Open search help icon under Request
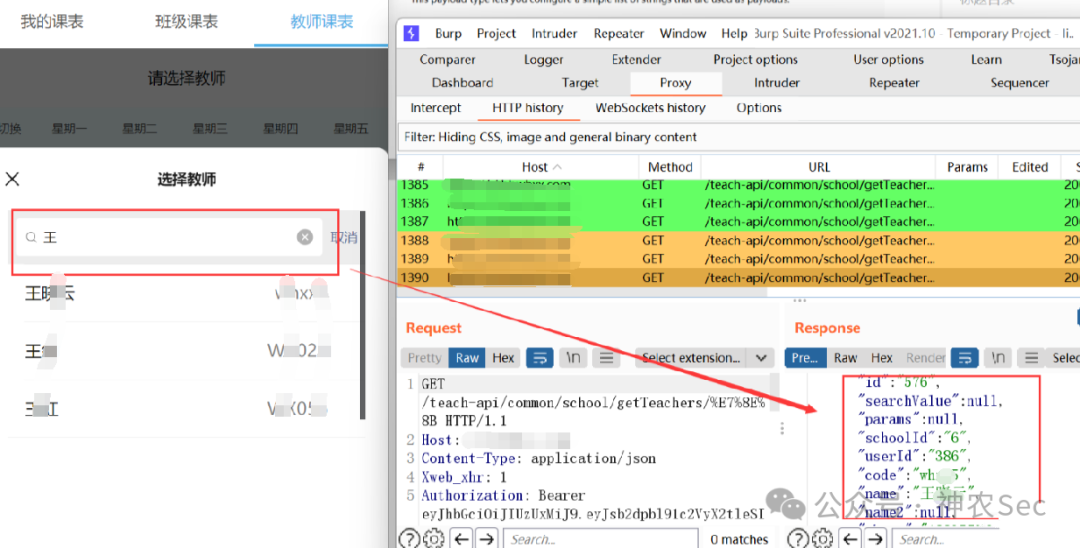The height and width of the screenshot is (548, 1080). point(409,538)
